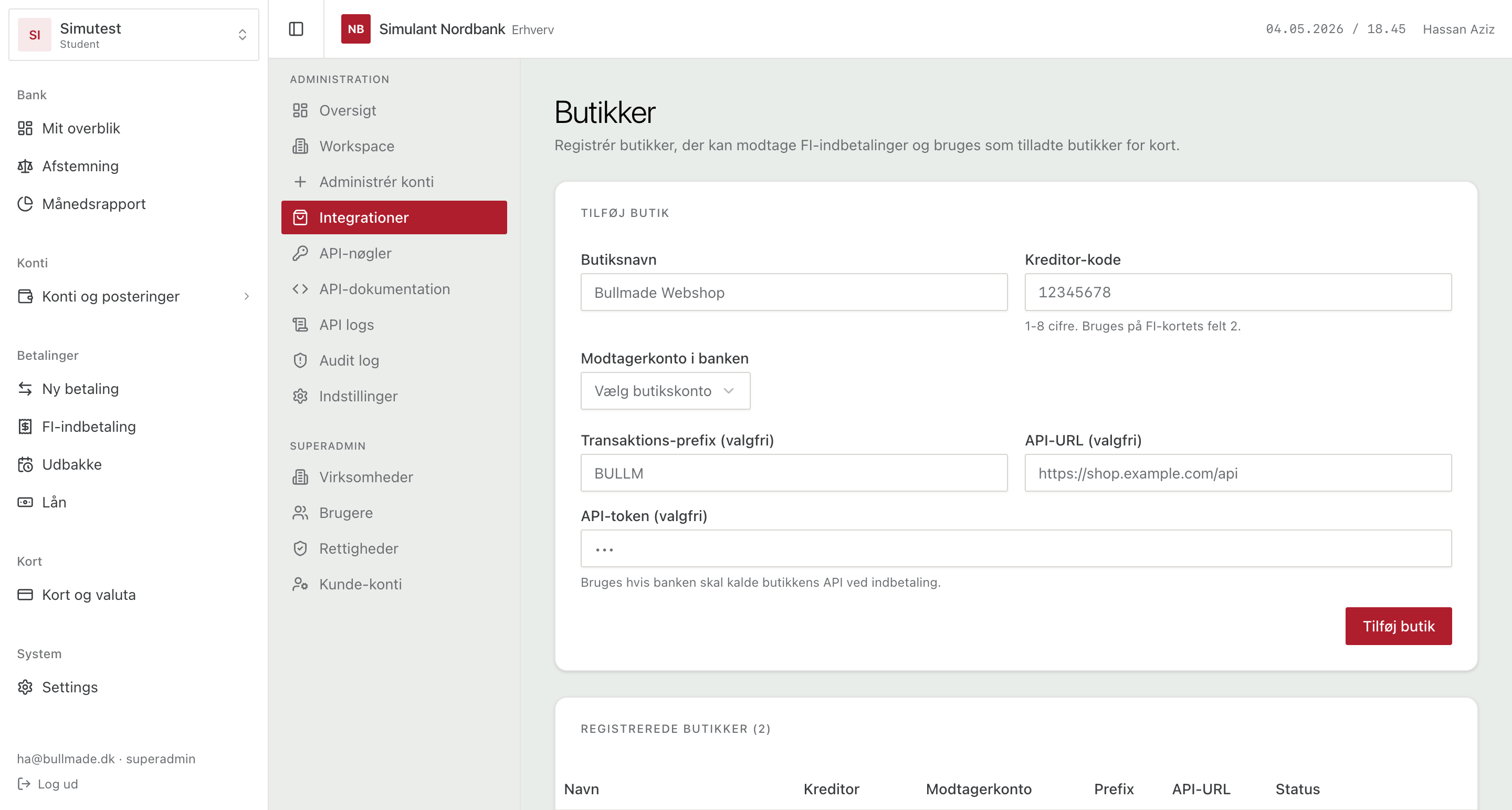Click the SI Simutest avatar badge

click(x=35, y=35)
